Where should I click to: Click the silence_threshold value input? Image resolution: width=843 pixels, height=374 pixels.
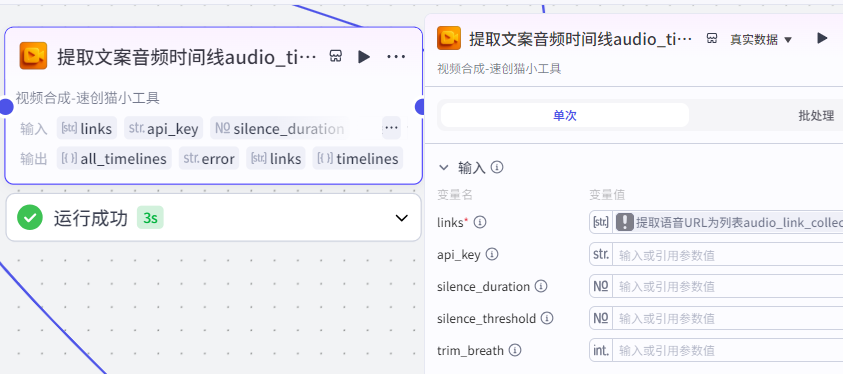[x=728, y=318]
